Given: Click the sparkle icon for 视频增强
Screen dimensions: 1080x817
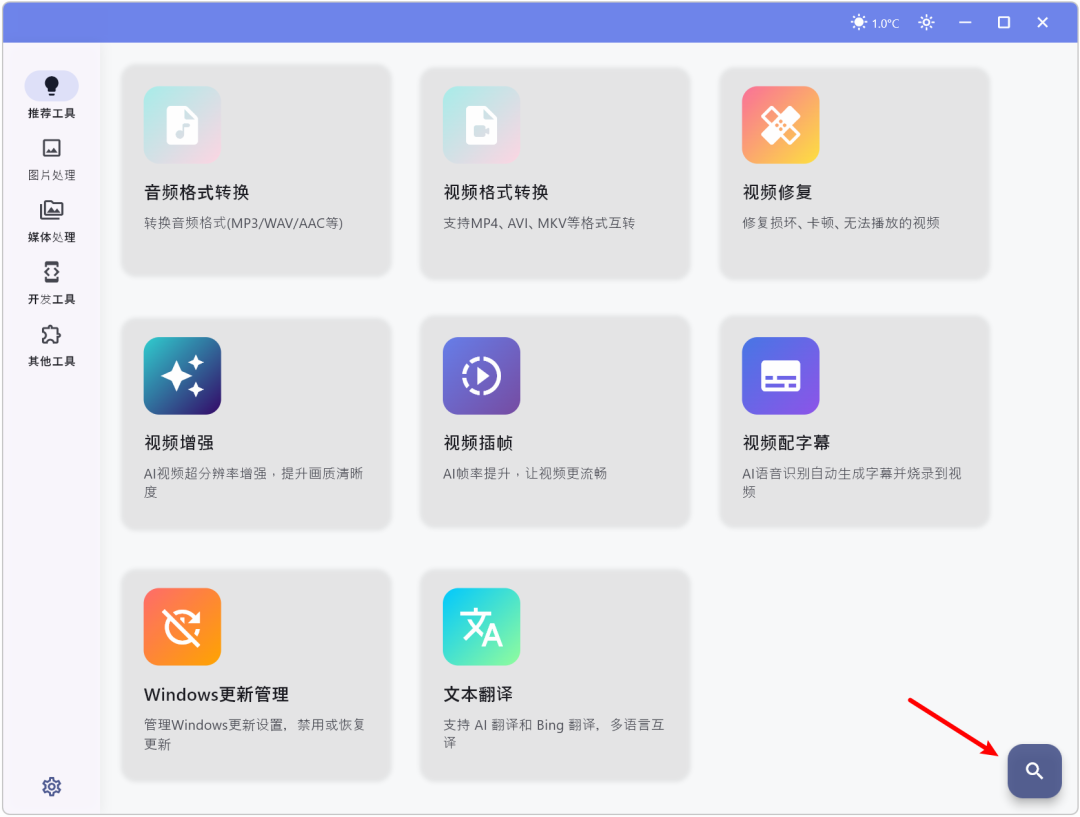Looking at the screenshot, I should (x=183, y=375).
